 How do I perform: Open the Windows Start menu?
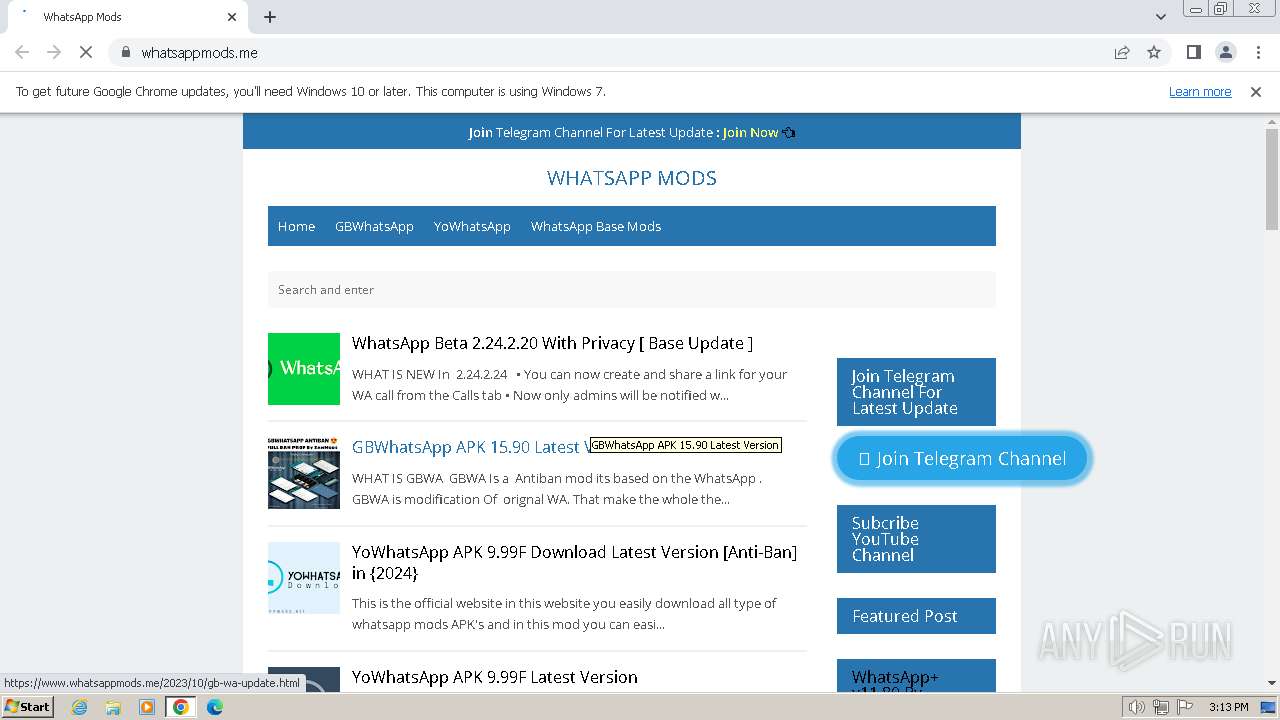[x=27, y=707]
